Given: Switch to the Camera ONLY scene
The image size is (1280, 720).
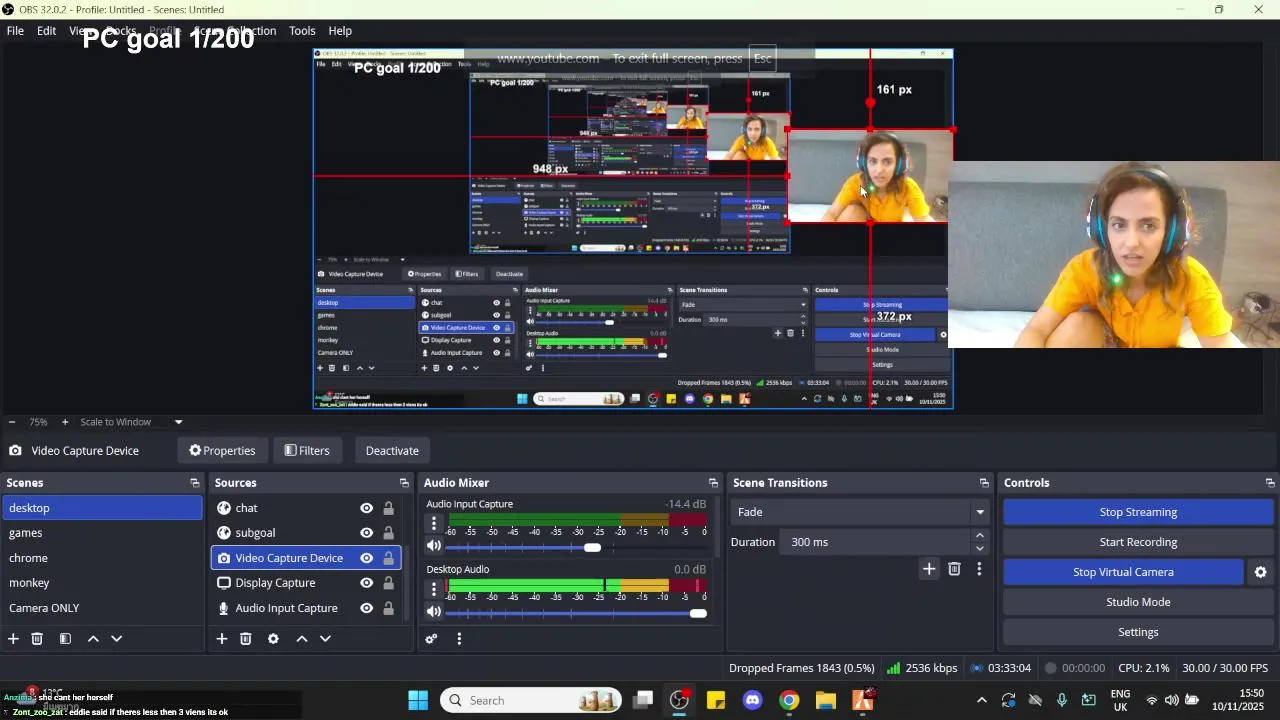Looking at the screenshot, I should 102,608.
